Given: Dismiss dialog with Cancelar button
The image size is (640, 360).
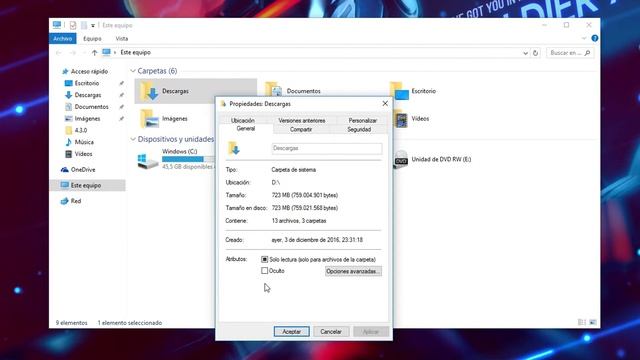Looking at the screenshot, I should [x=331, y=331].
